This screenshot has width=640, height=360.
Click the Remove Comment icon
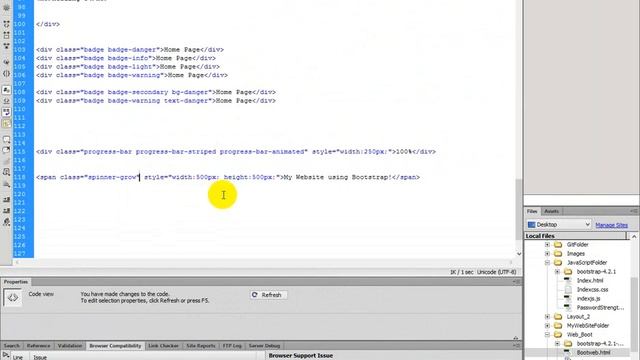point(7,150)
